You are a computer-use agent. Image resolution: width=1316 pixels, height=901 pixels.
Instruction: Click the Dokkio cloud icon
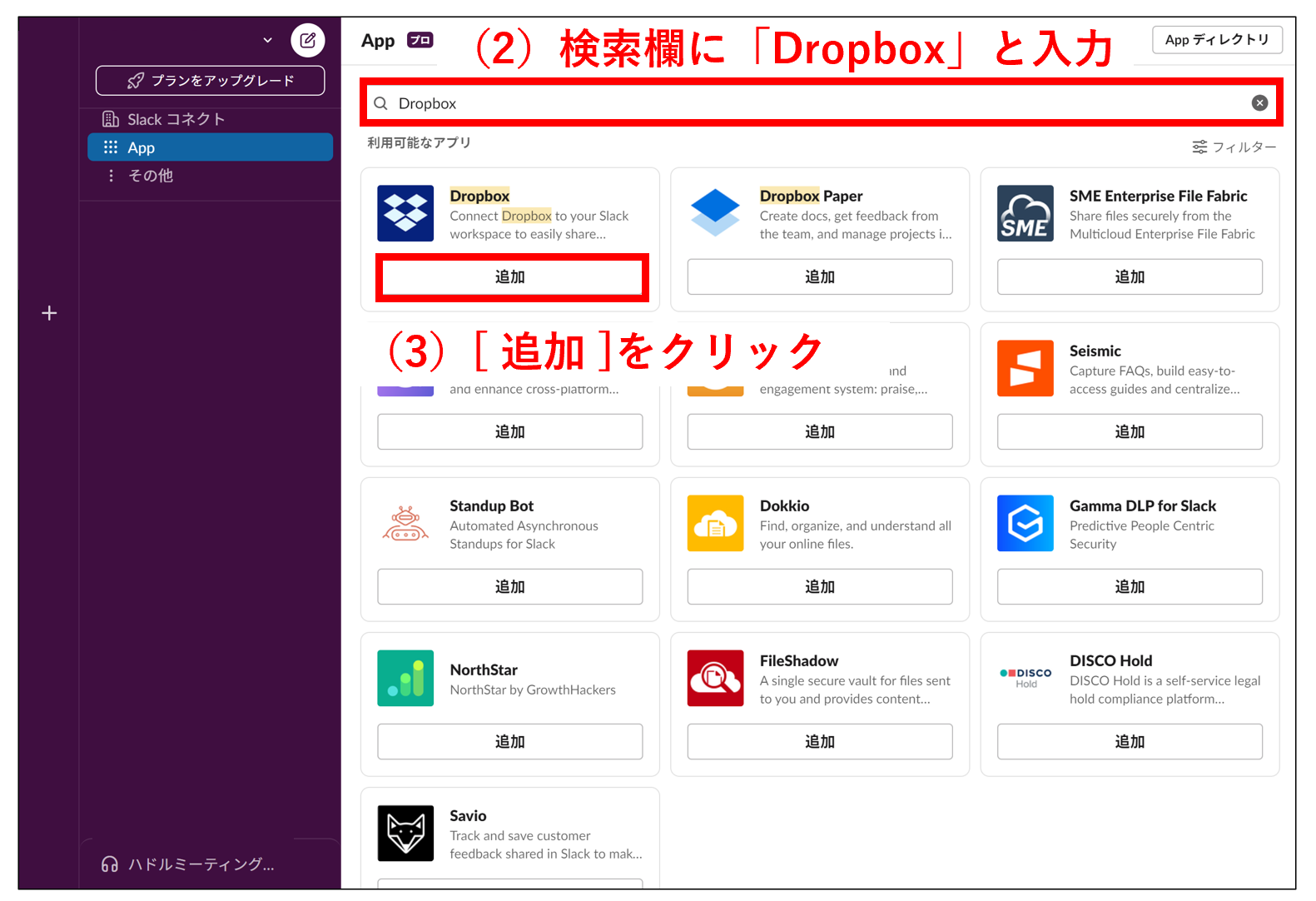click(x=715, y=523)
